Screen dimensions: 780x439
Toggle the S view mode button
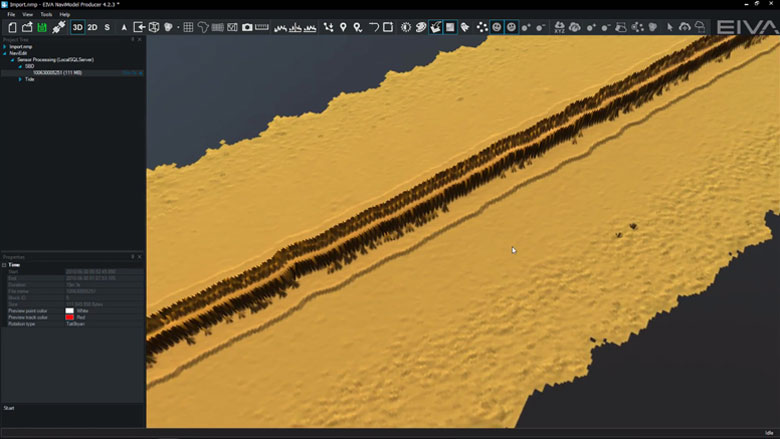pos(107,27)
